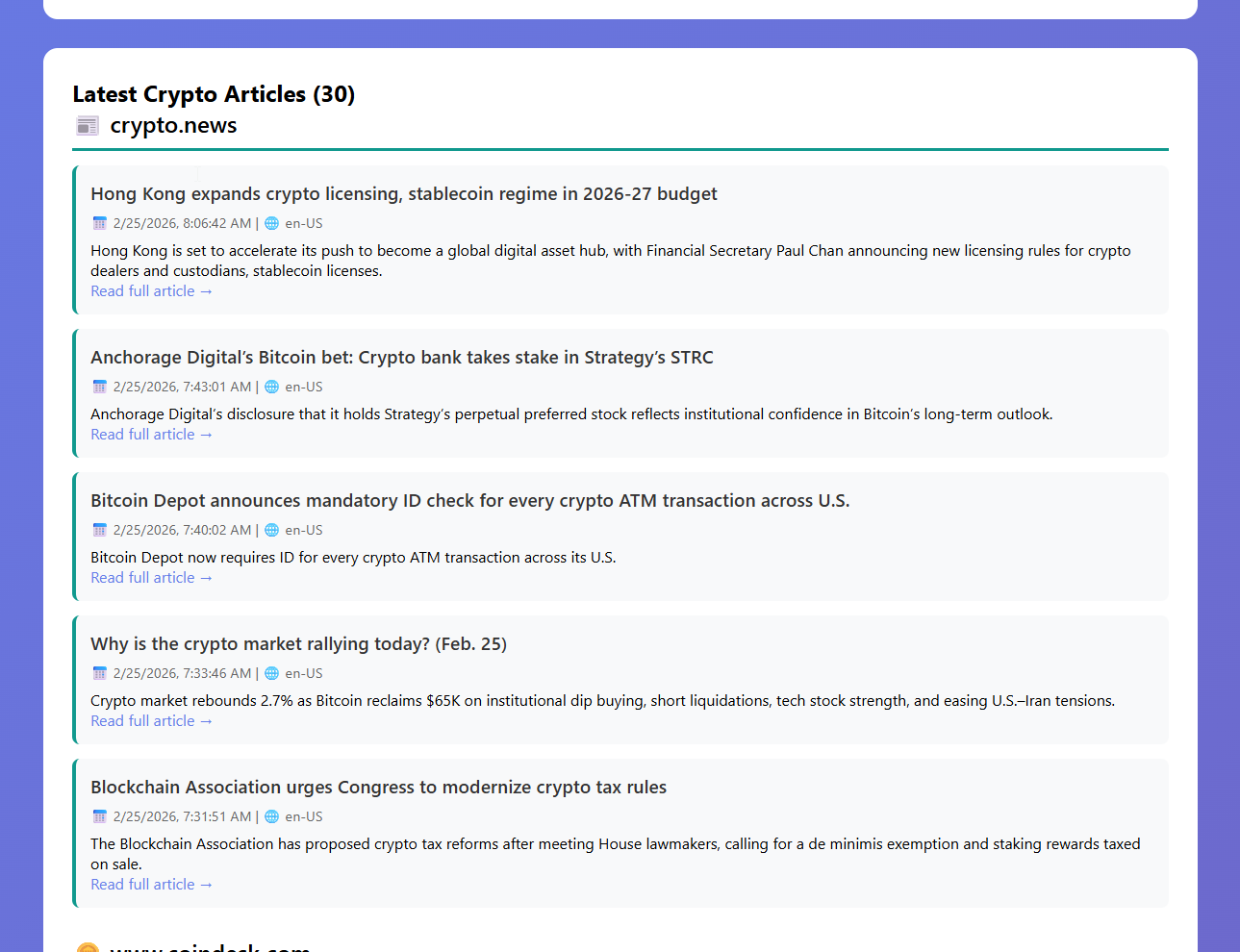This screenshot has width=1240, height=952.
Task: Click calendar icon on Bitcoin Depot article
Action: coord(99,530)
